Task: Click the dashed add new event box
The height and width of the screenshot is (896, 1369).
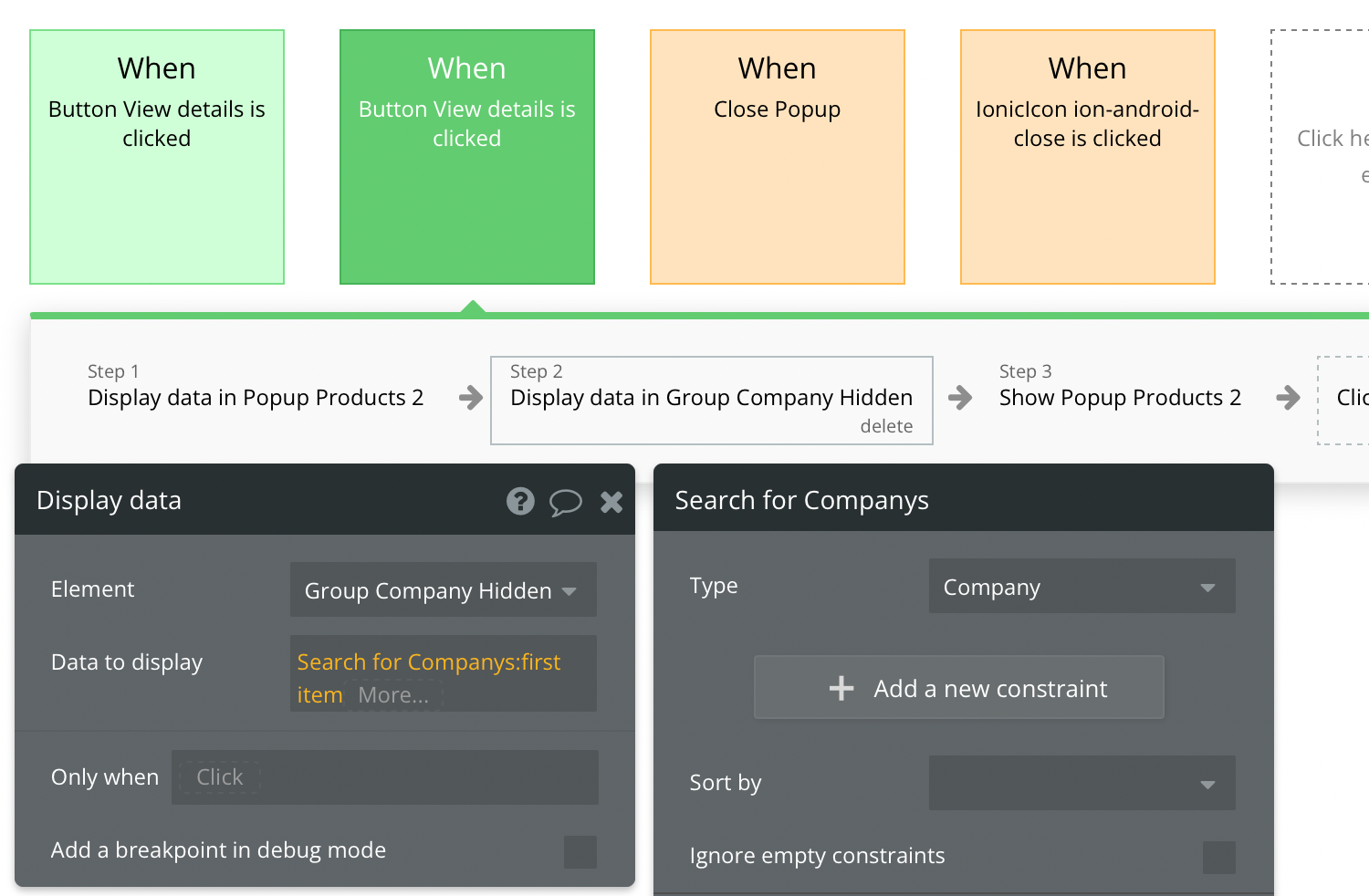Action: tap(1320, 157)
